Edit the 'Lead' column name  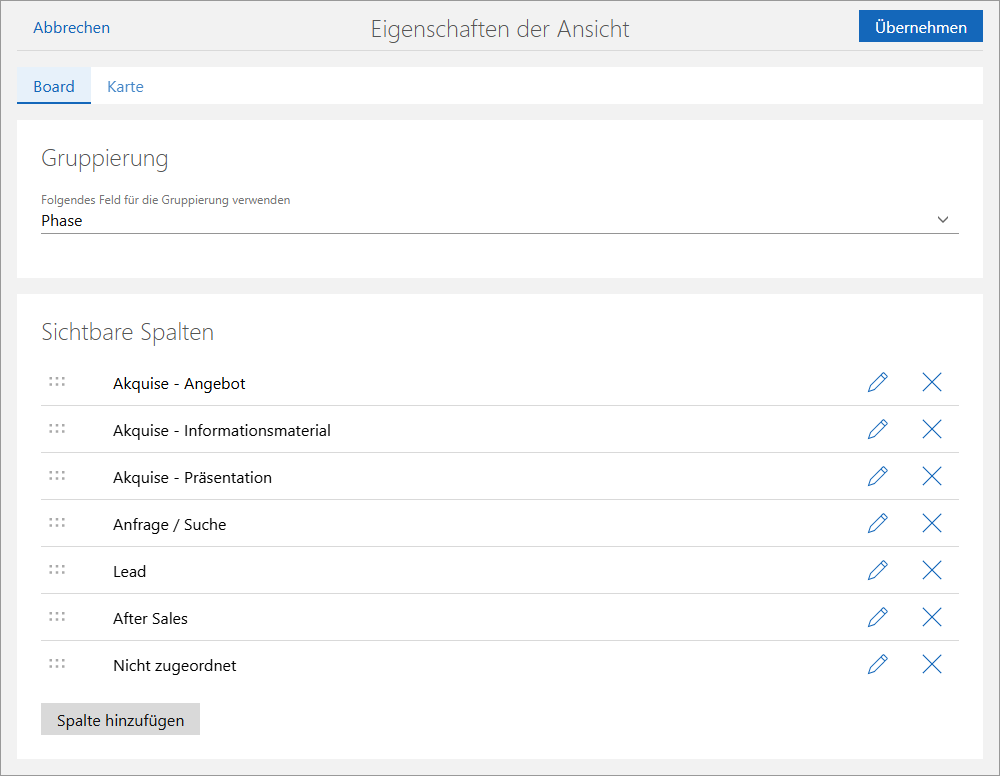point(878,570)
